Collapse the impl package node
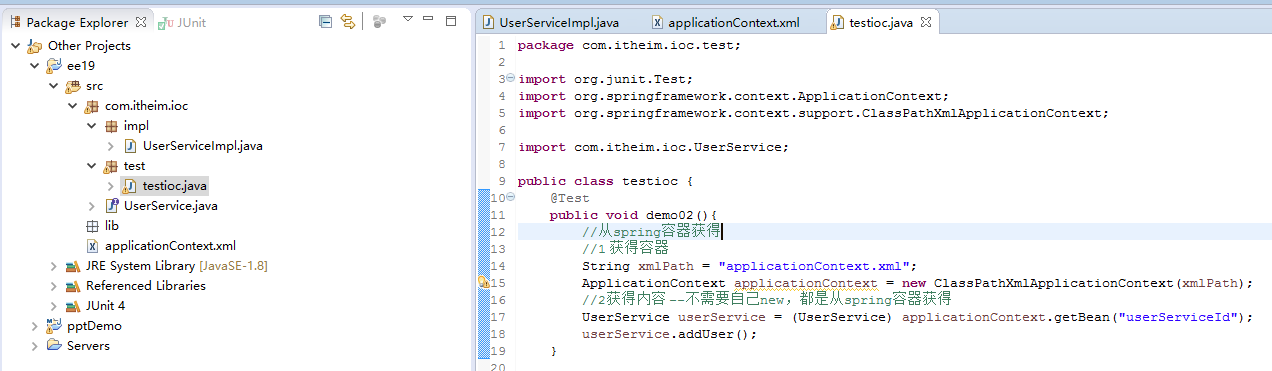Viewport: 1272px width, 371px height. click(91, 126)
